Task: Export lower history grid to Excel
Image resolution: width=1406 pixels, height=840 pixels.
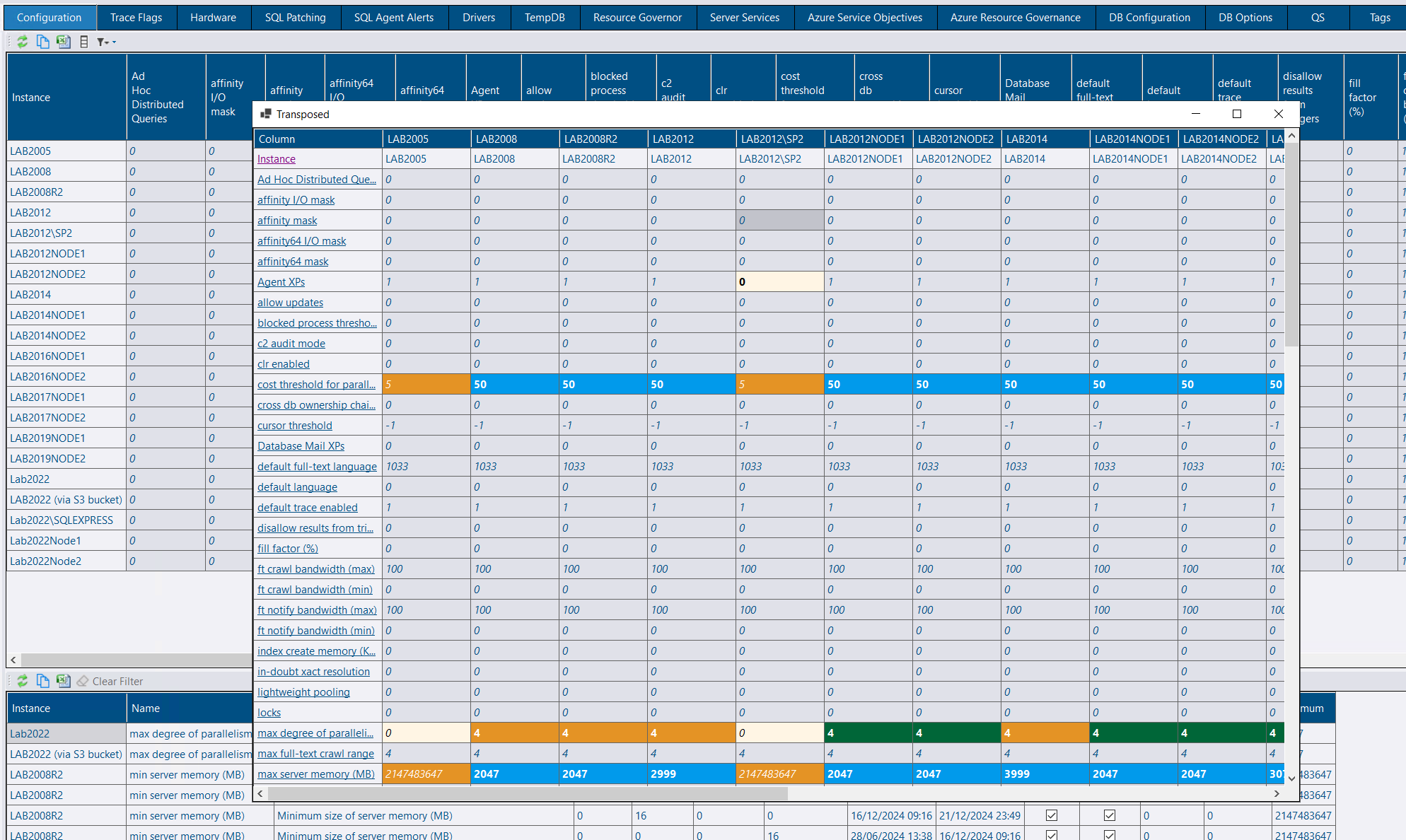Action: click(x=64, y=681)
